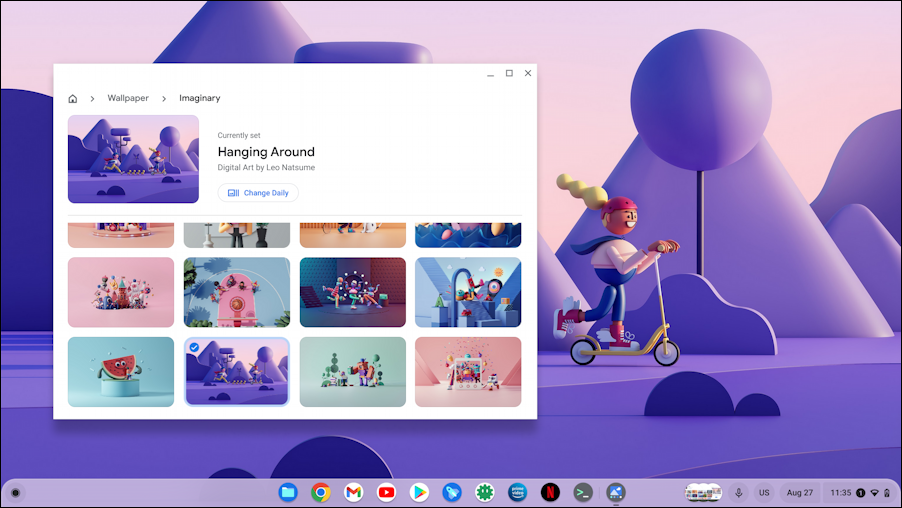Image resolution: width=902 pixels, height=508 pixels.
Task: Open the Wallpaper breadcrumb link
Action: tap(128, 98)
